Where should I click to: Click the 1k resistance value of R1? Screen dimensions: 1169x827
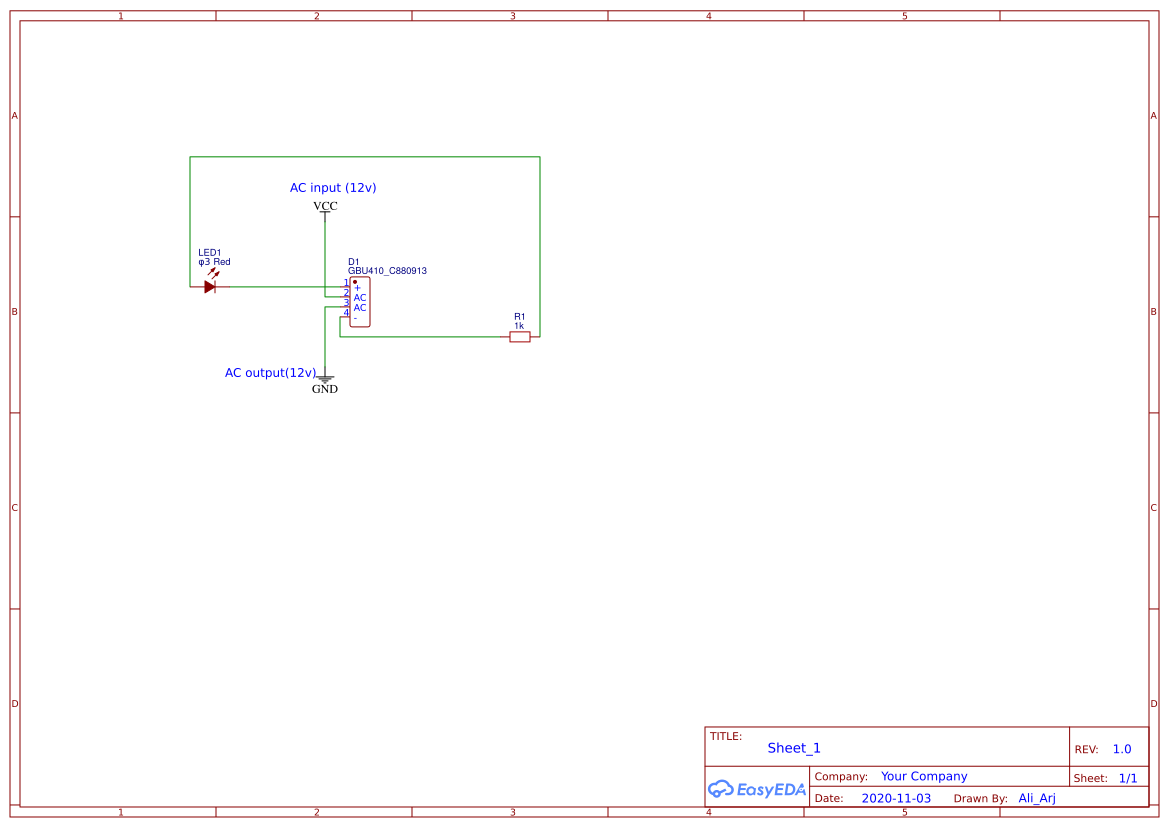[517, 325]
